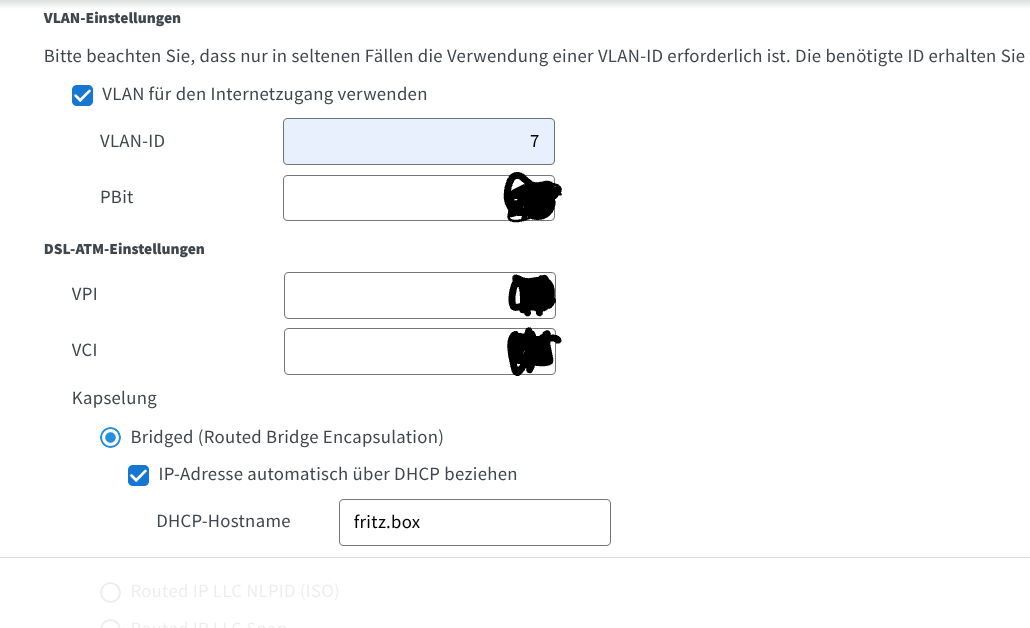Click the "Kapselung" section label
Viewport: 1030px width, 628px height.
[114, 399]
